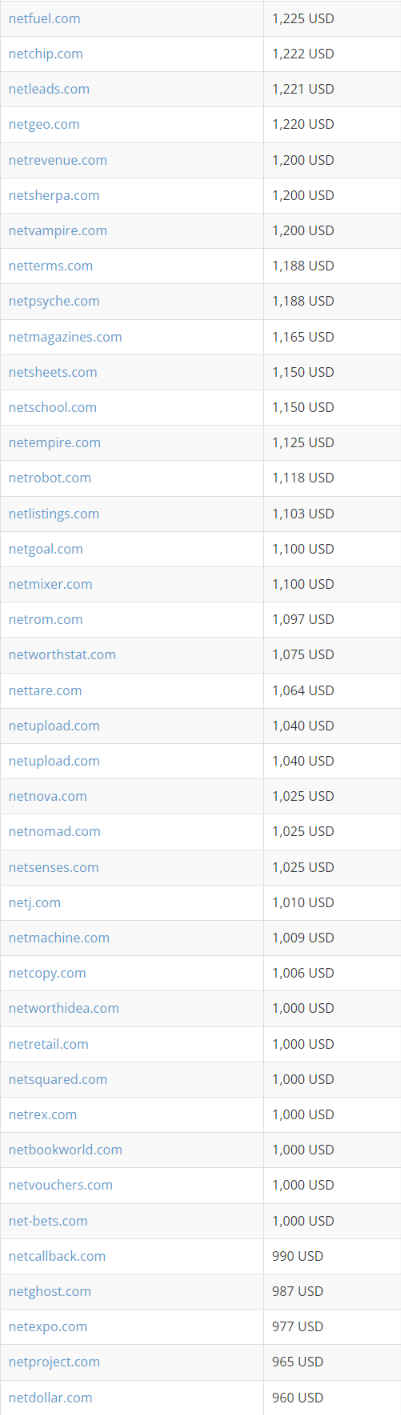Viewport: 401px width, 1415px height.
Task: Click the netchip.com domain link
Action: (x=46, y=54)
